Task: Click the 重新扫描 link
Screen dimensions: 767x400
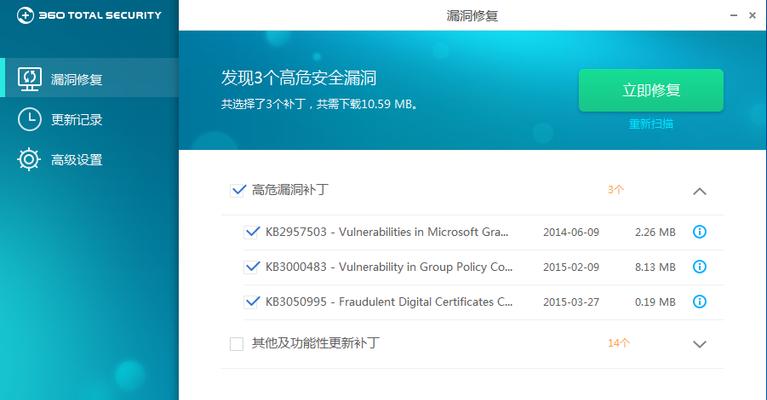Action: click(651, 124)
